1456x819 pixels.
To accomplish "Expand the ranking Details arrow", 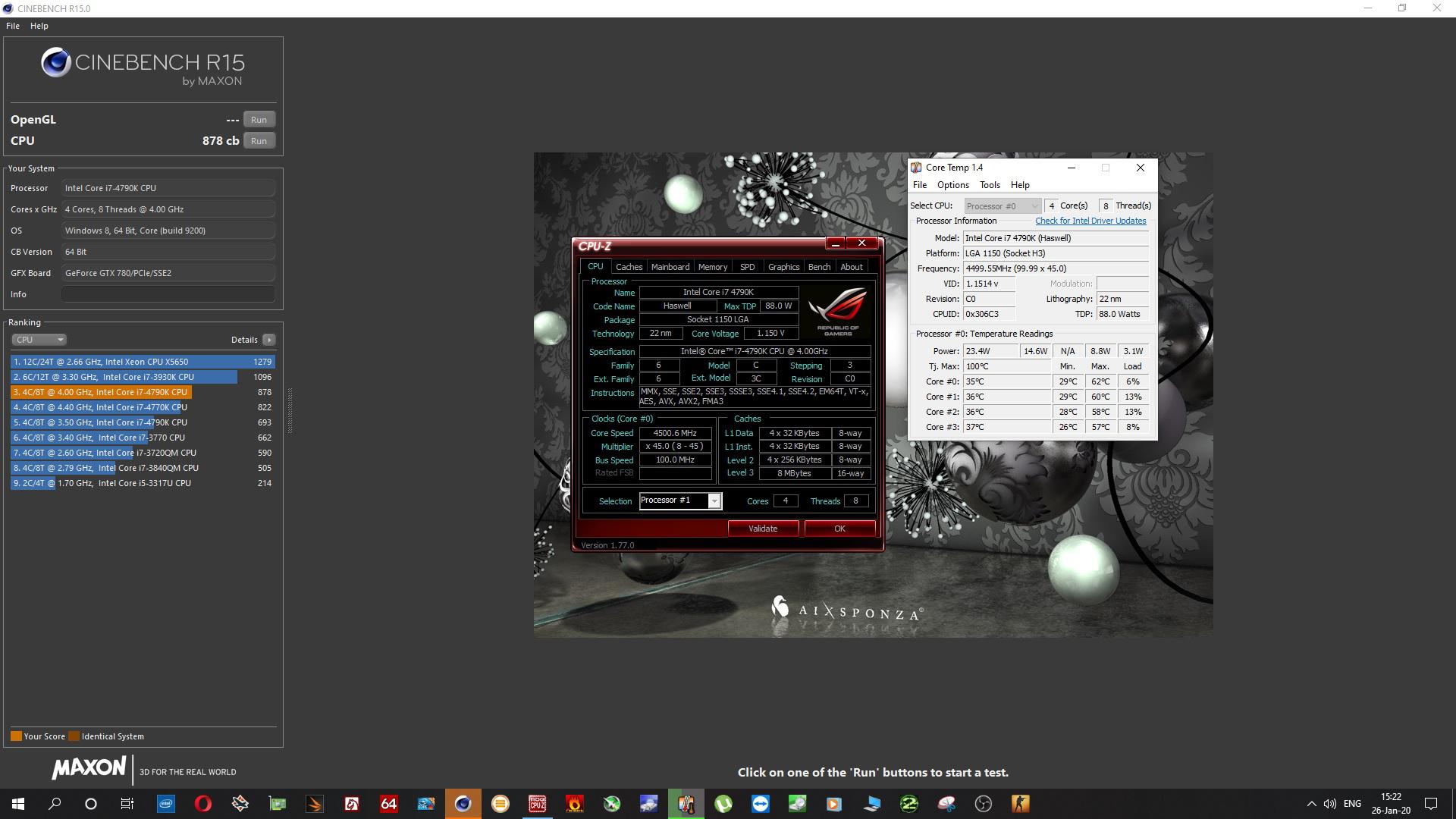I will click(269, 340).
